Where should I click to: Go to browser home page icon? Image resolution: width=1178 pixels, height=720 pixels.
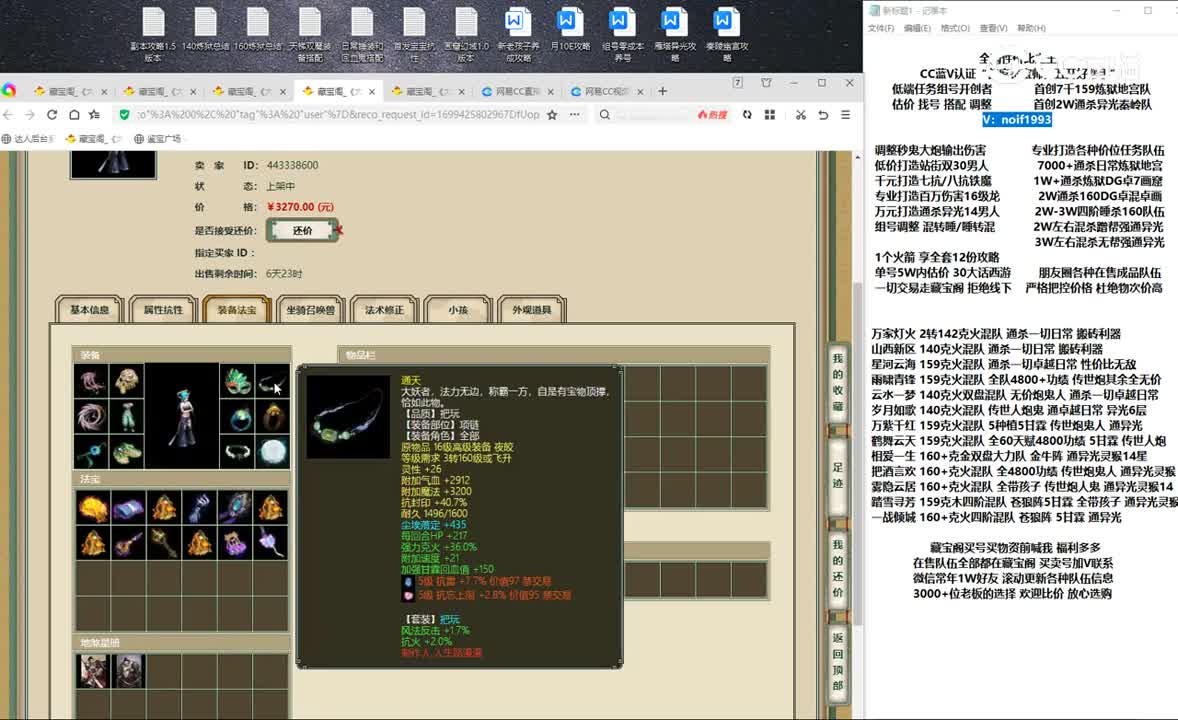(x=74, y=114)
